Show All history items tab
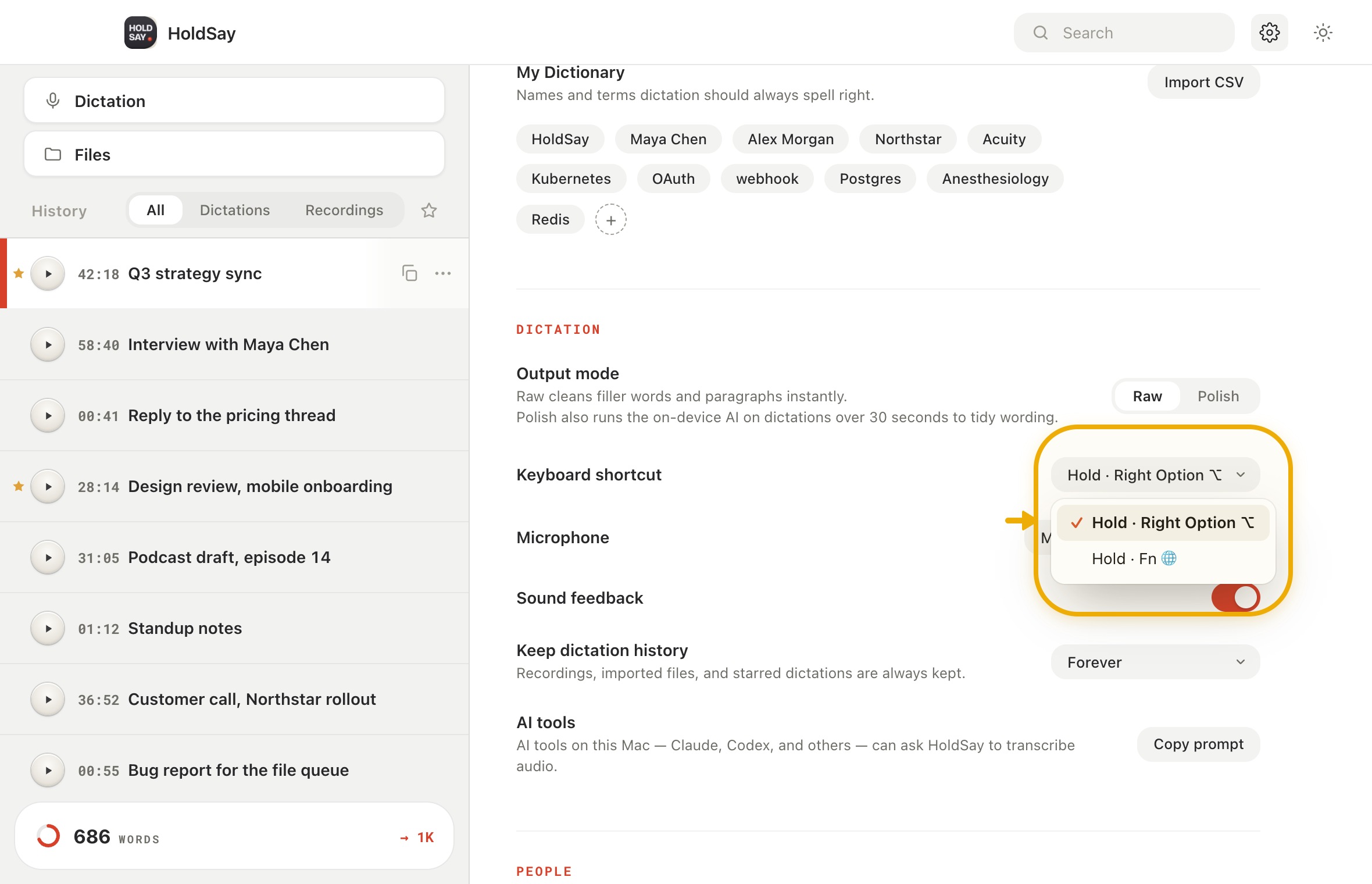 (x=155, y=210)
